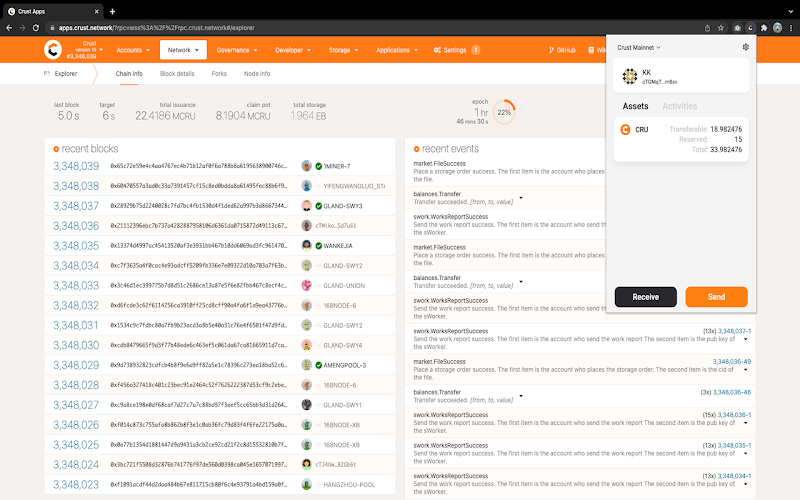Open the Settings menu item
The height and width of the screenshot is (500, 800).
click(x=457, y=50)
